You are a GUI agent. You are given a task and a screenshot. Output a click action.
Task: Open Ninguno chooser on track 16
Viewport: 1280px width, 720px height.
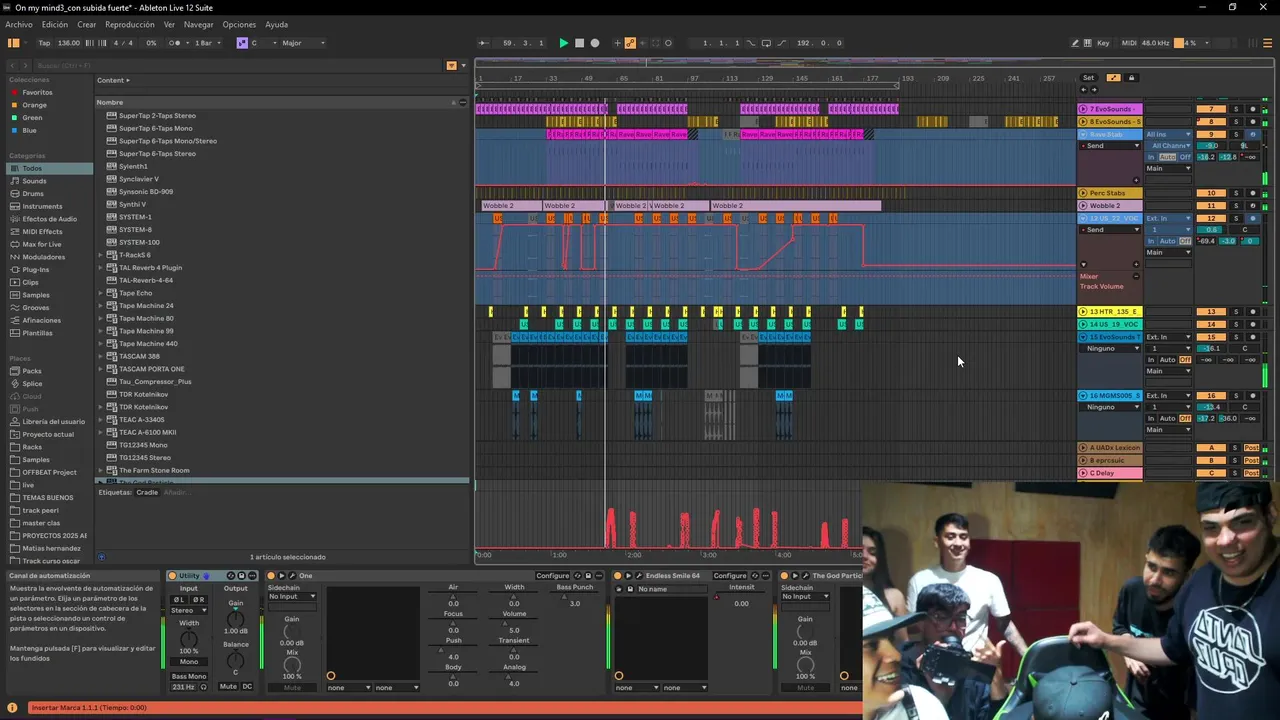tap(1110, 407)
